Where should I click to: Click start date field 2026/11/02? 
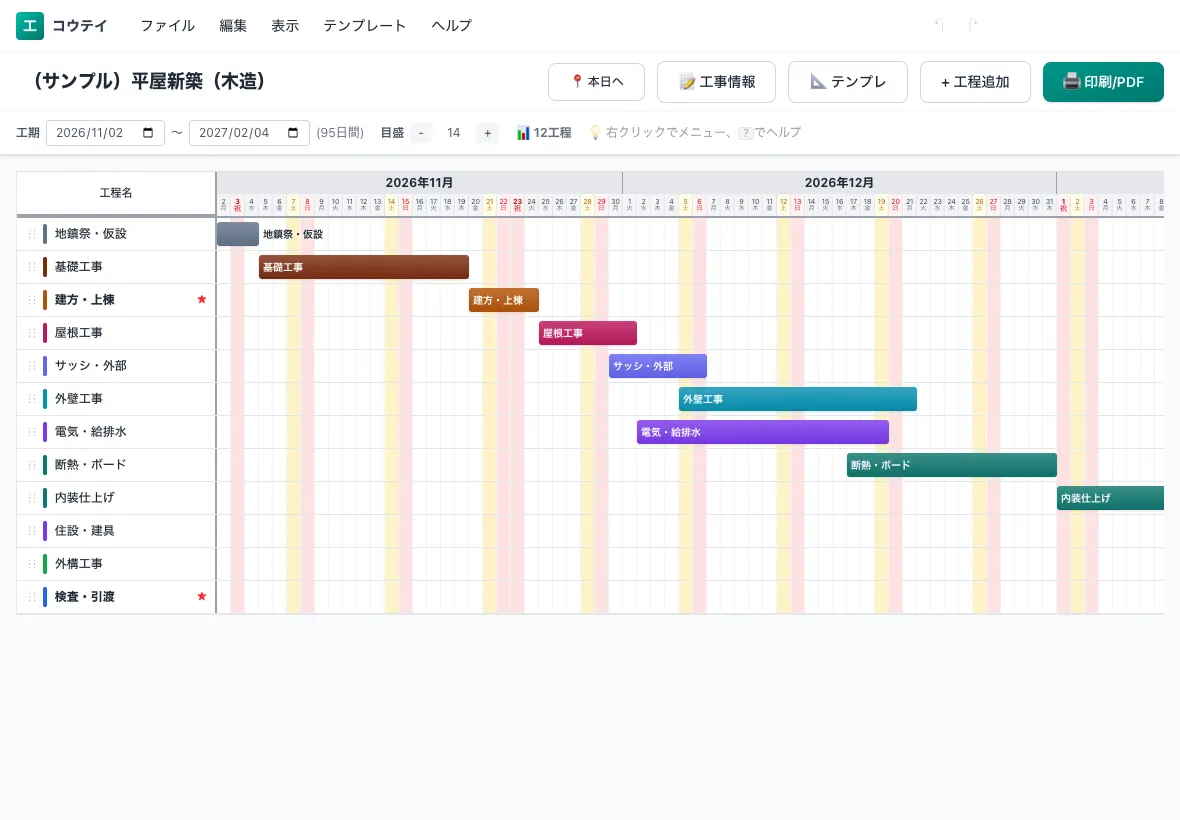point(105,132)
